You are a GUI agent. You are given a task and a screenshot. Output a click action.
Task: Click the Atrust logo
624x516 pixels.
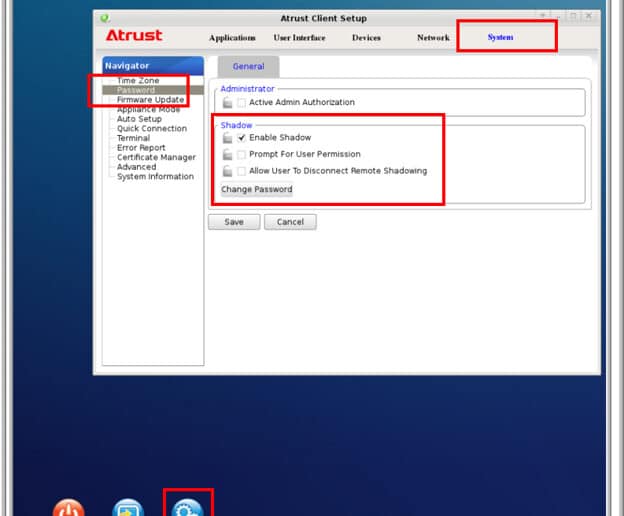click(134, 35)
